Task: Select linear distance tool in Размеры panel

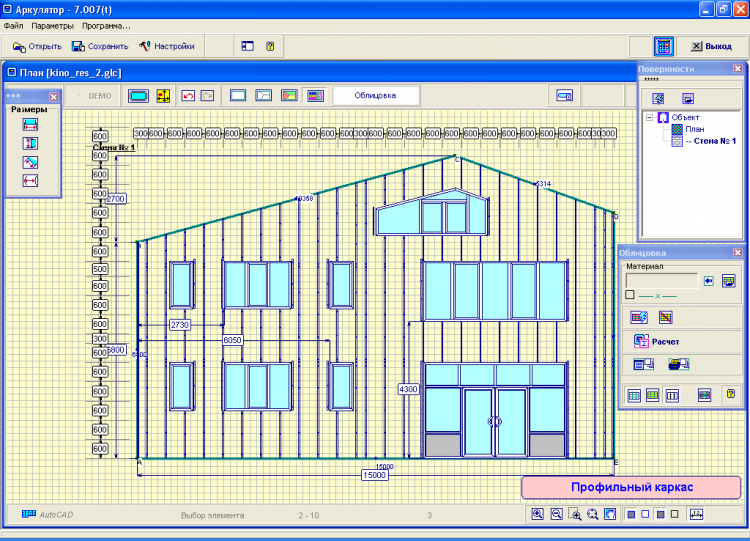Action: [30, 181]
